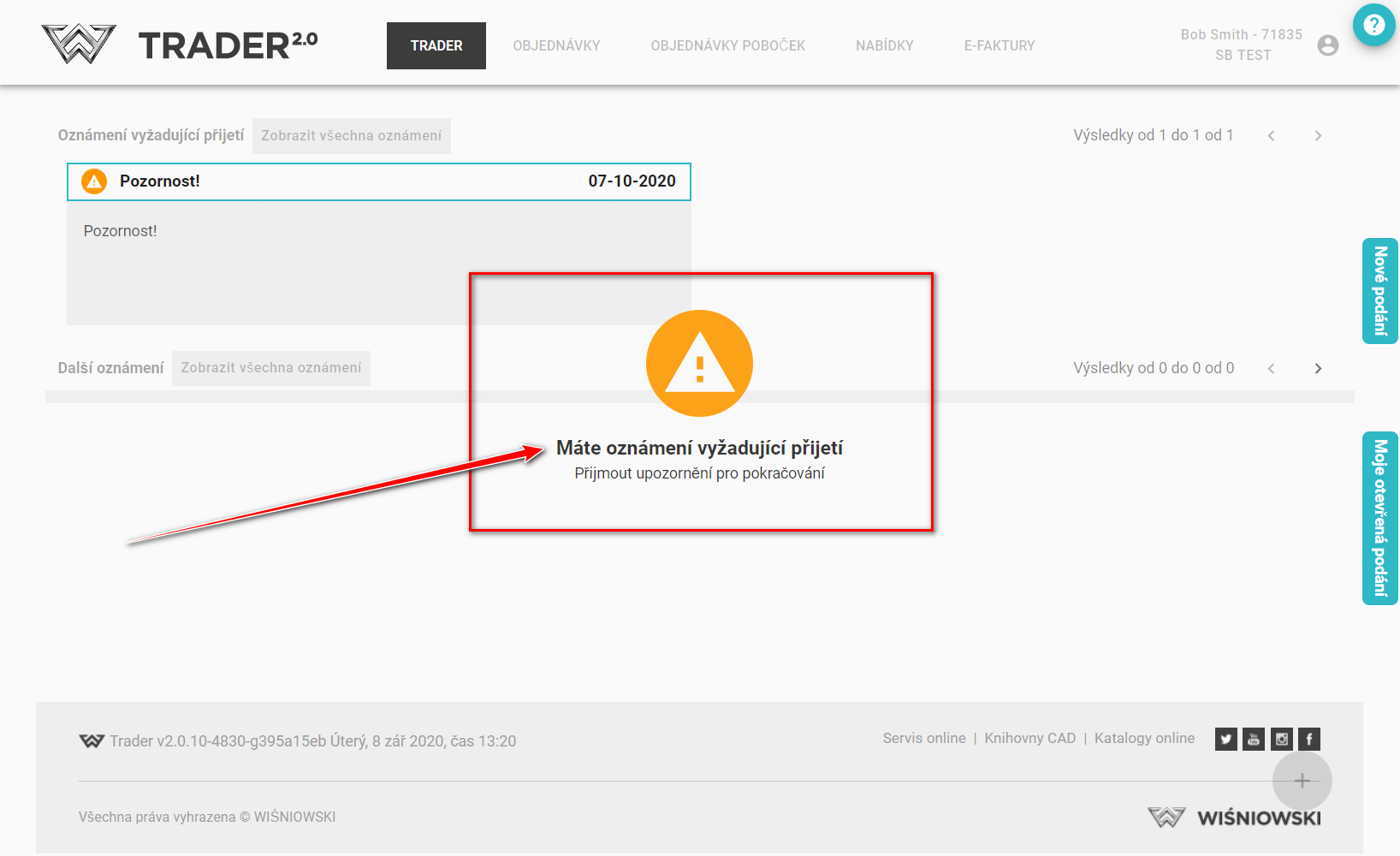Image resolution: width=1400 pixels, height=856 pixels.
Task: Open the Nabídky tab
Action: [884, 45]
